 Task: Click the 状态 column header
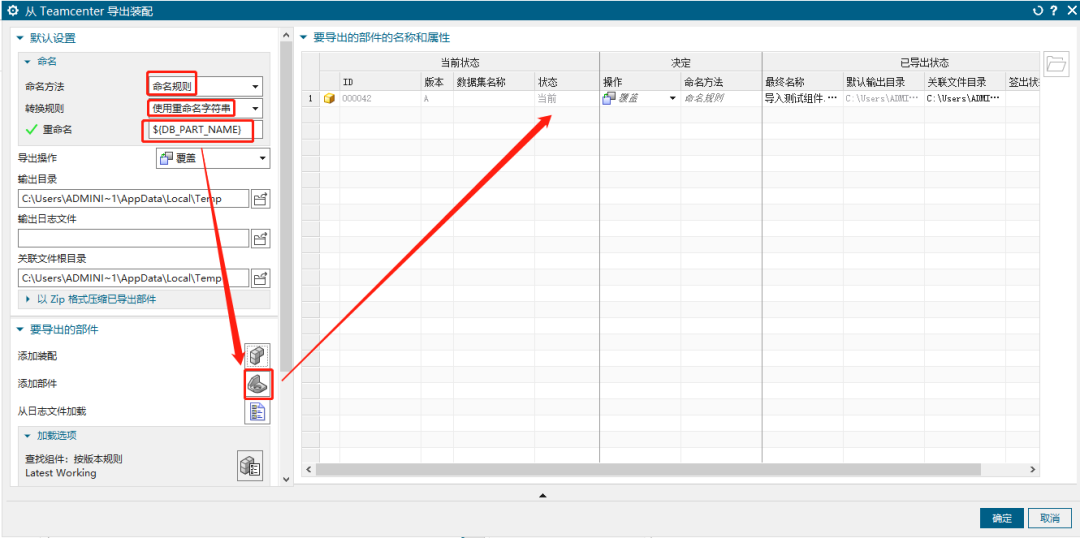pos(567,83)
